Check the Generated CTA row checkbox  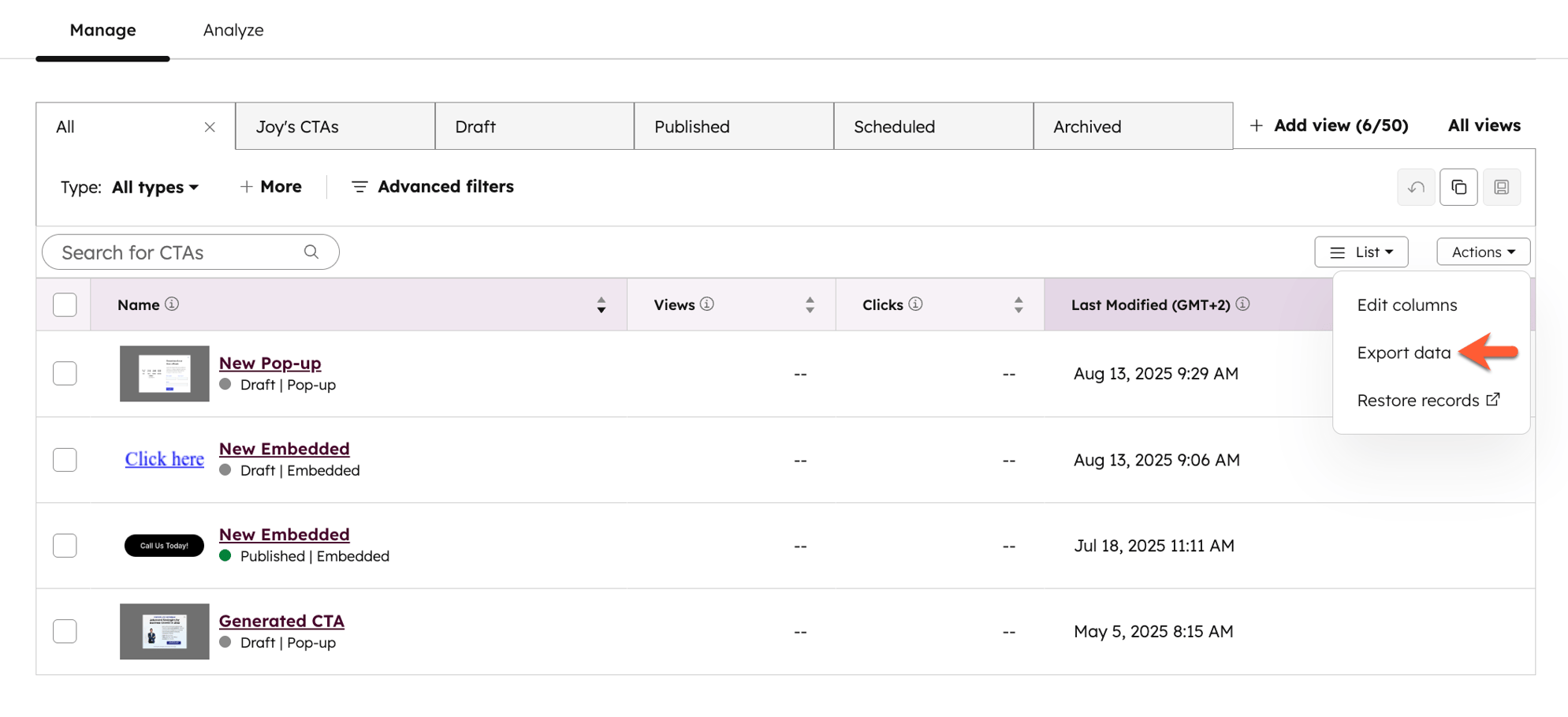(64, 631)
